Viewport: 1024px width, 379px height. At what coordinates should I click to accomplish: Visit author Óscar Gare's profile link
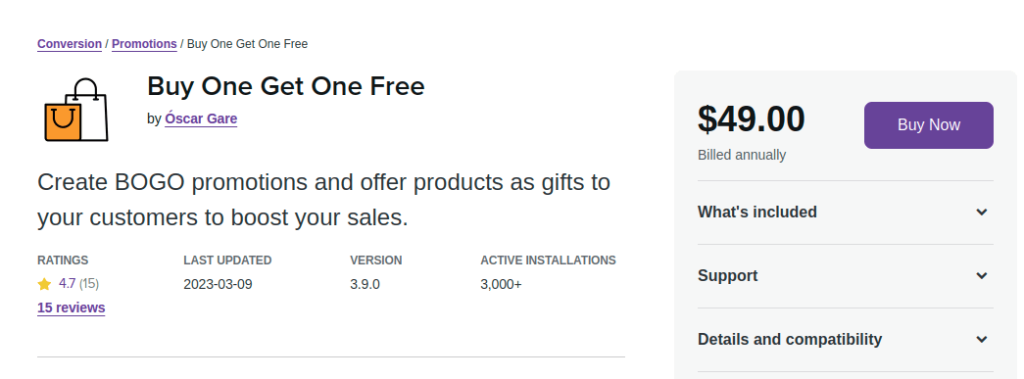(x=201, y=119)
